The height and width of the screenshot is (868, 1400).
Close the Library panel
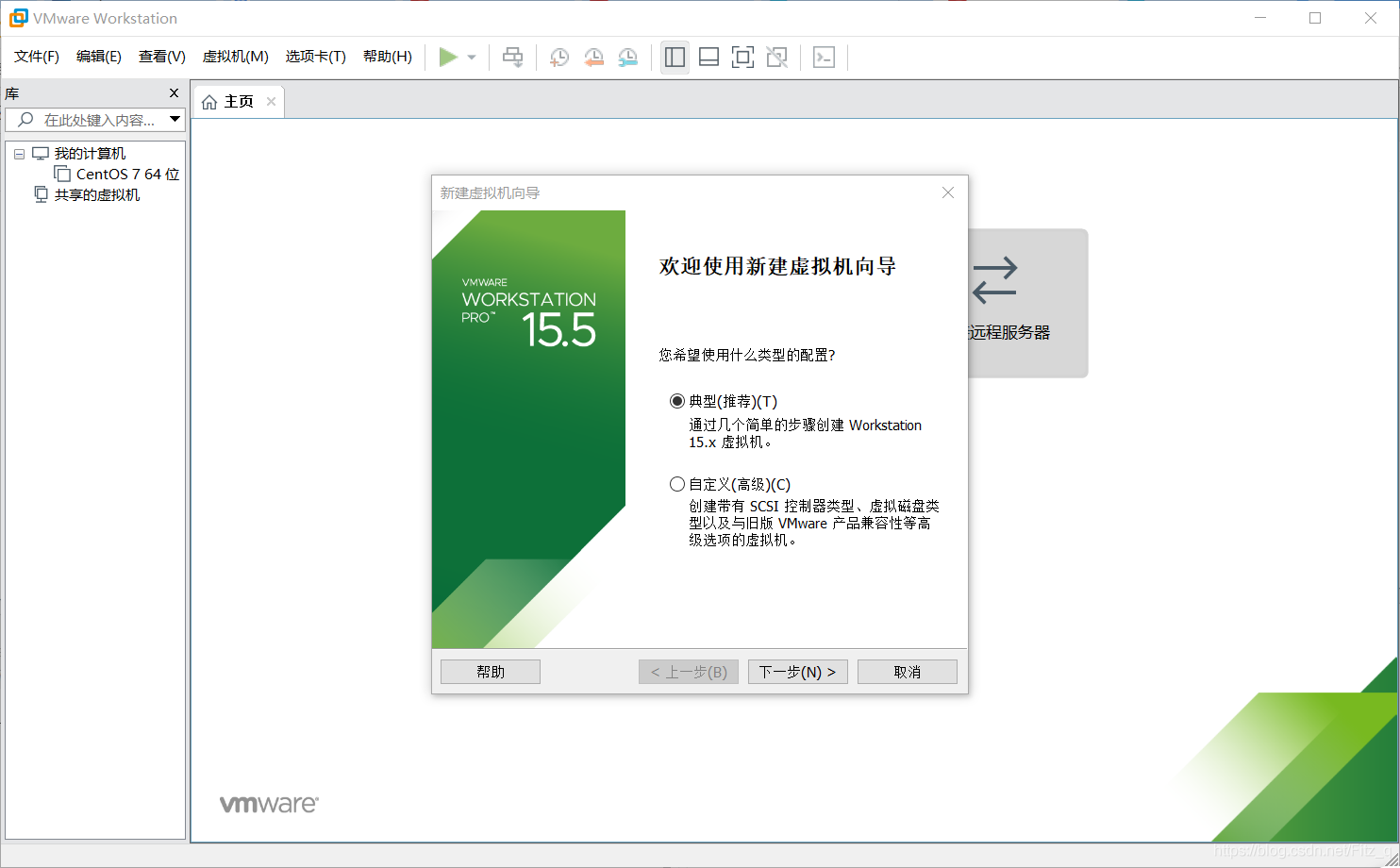coord(174,92)
